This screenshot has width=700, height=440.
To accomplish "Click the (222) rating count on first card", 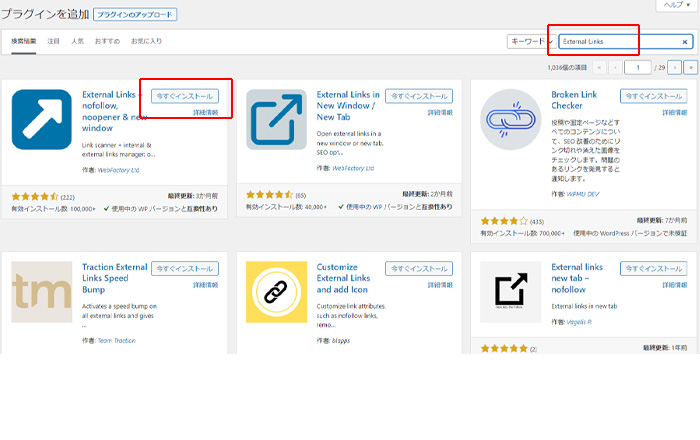I will pos(68,197).
